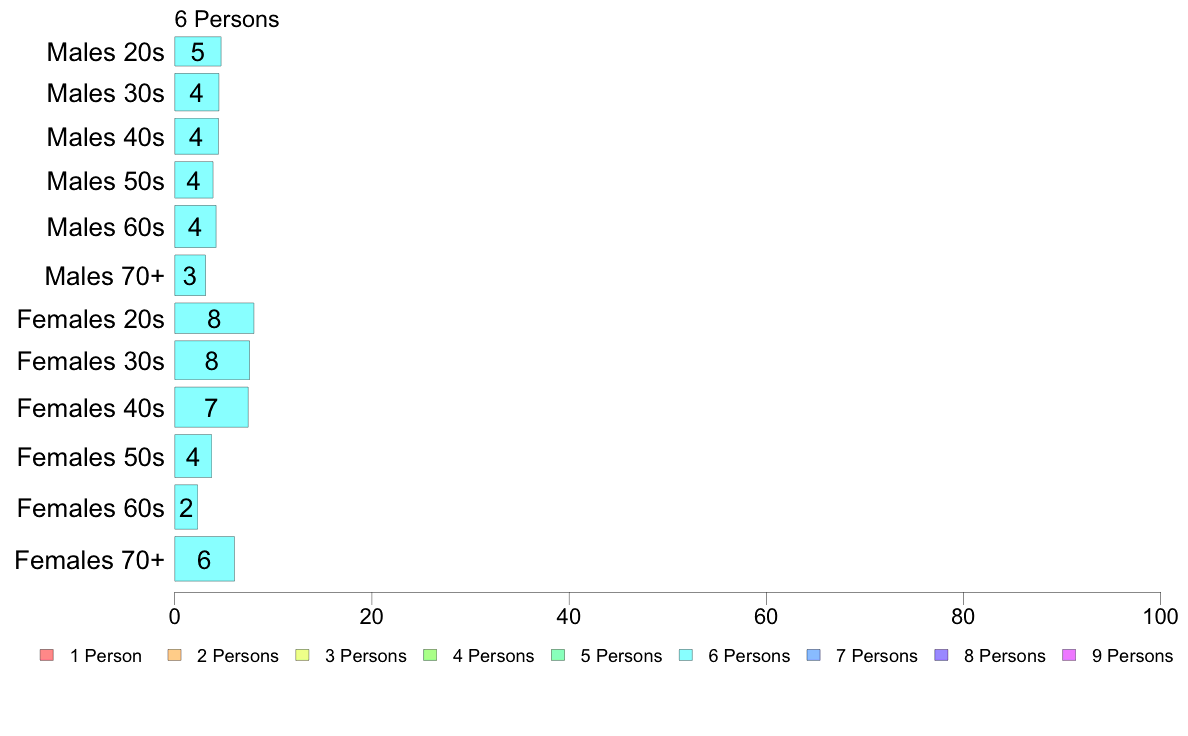Click the 7 Persons blue legend swatch
The width and height of the screenshot is (1188, 736).
(x=814, y=655)
